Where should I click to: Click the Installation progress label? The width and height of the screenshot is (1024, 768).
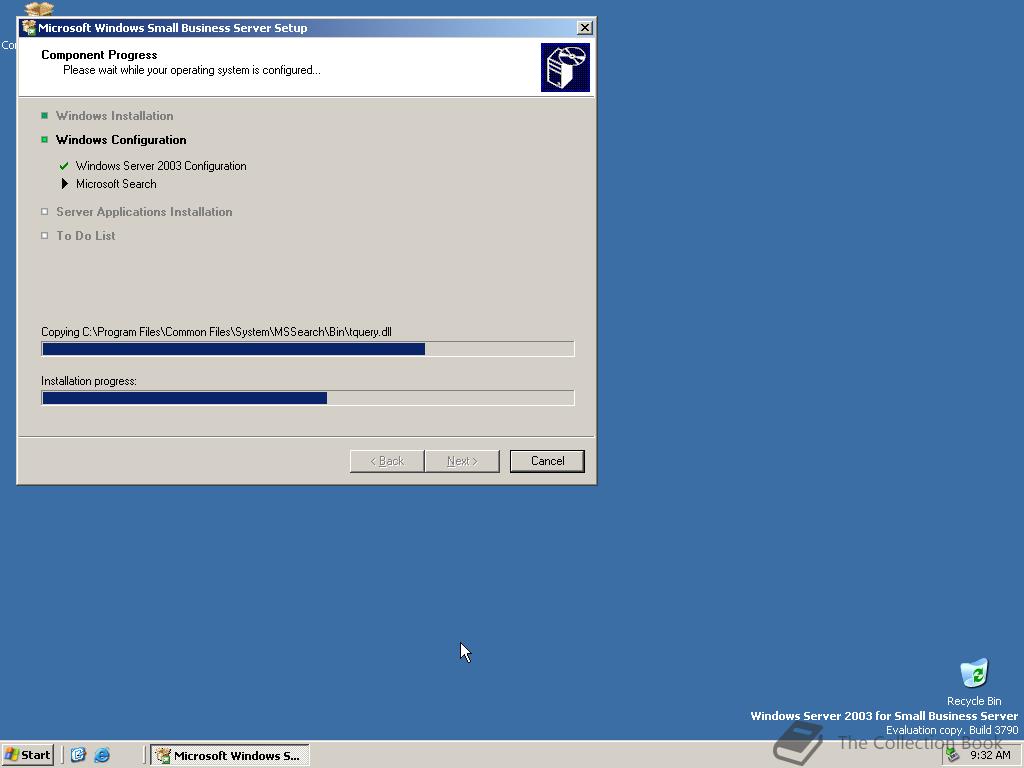[x=89, y=381]
